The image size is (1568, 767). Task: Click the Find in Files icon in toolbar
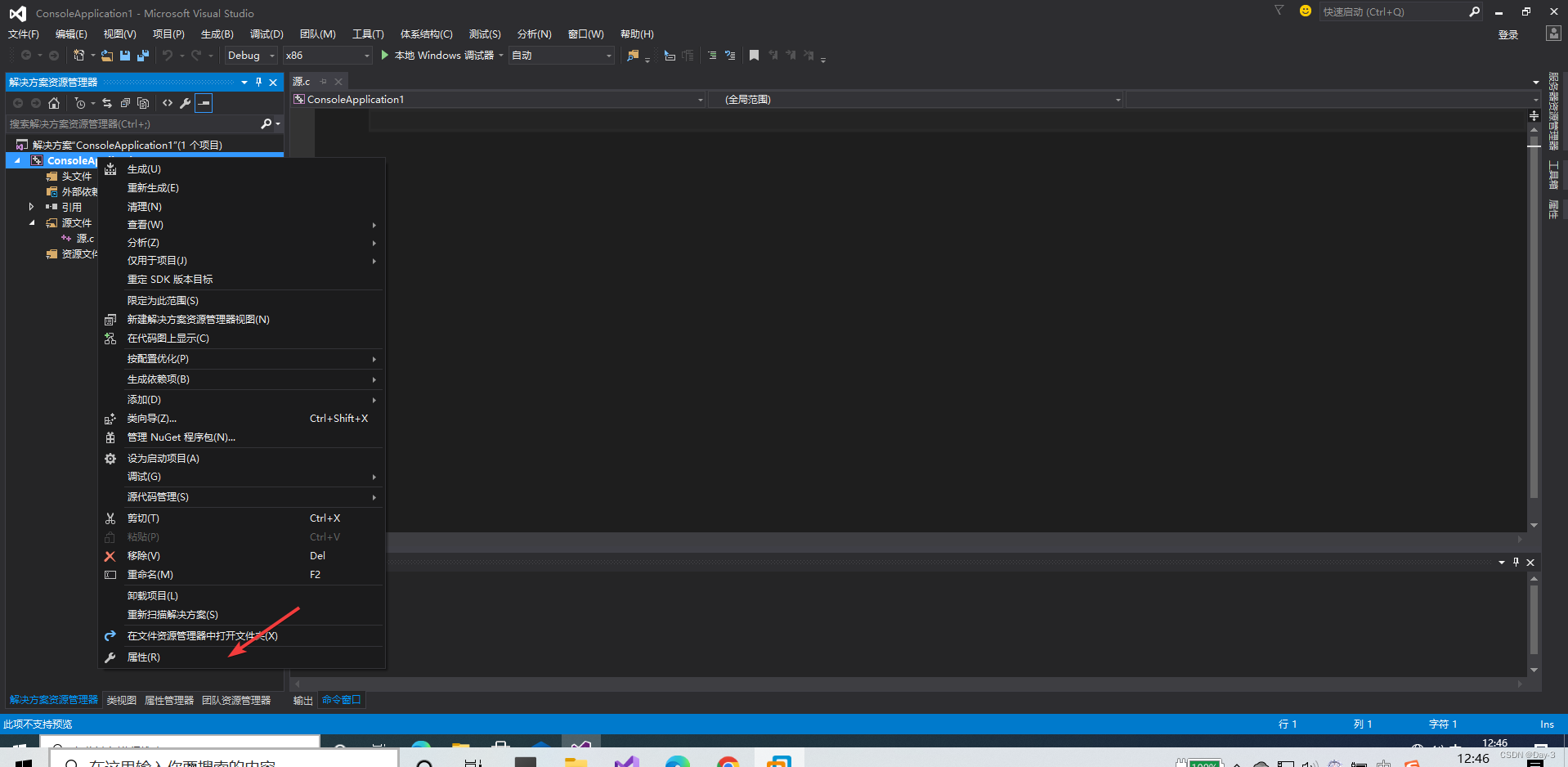(633, 56)
